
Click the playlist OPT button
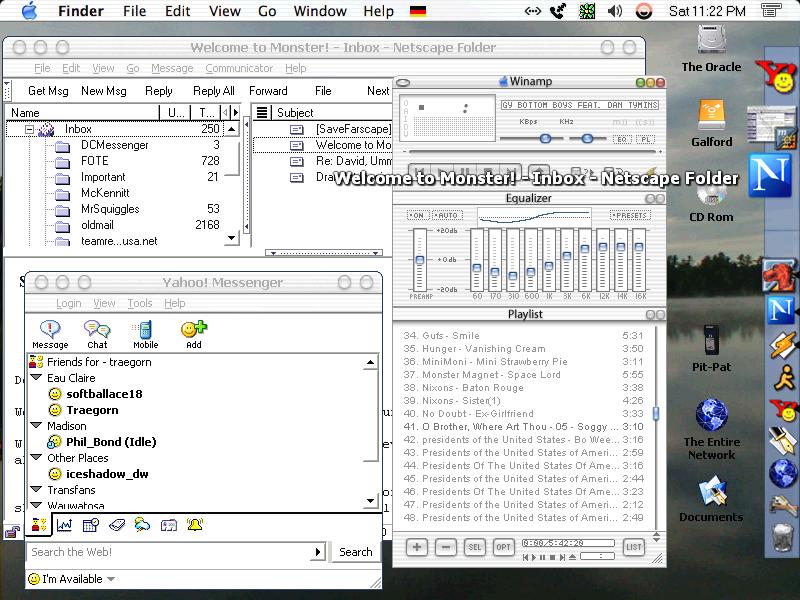503,547
